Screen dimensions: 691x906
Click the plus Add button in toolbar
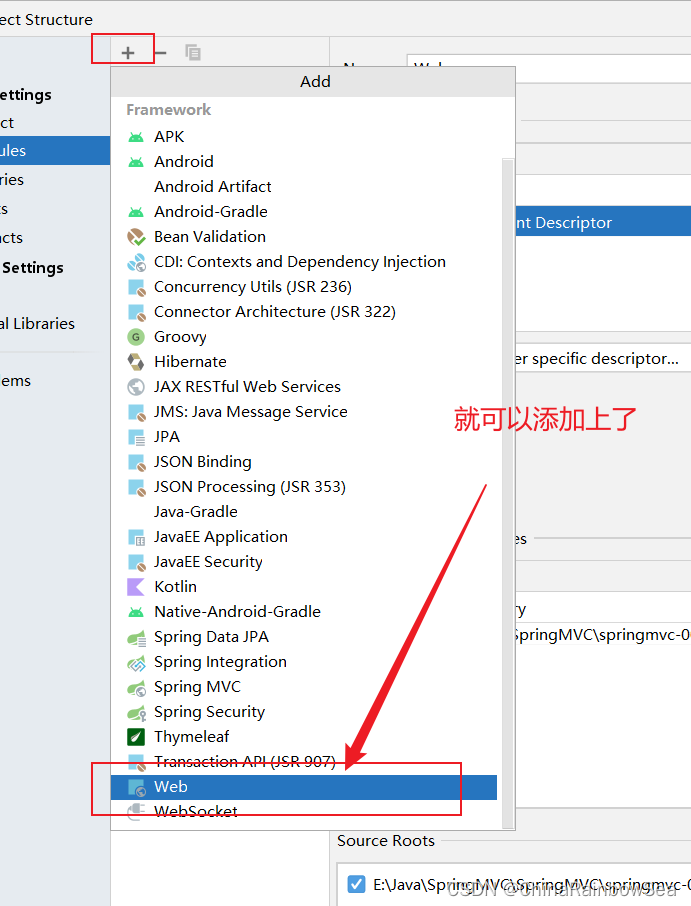tap(128, 52)
